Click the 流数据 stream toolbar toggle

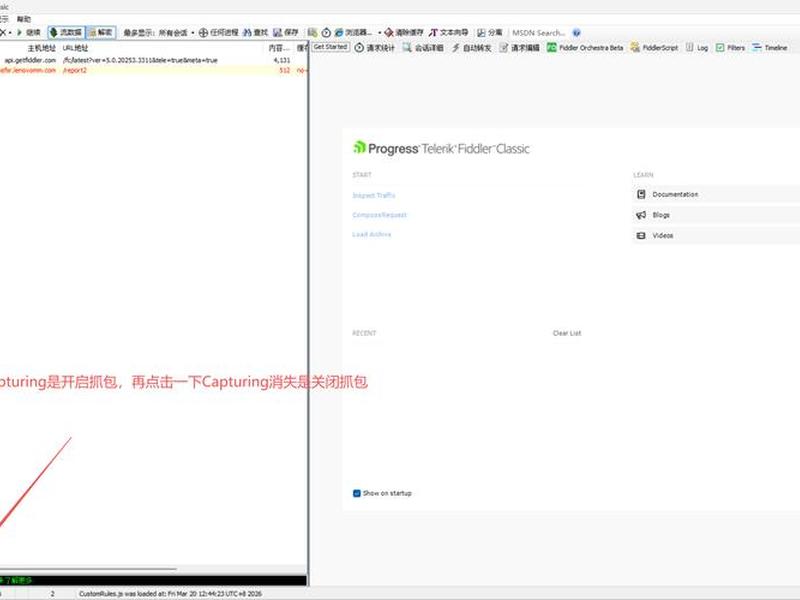click(x=66, y=33)
